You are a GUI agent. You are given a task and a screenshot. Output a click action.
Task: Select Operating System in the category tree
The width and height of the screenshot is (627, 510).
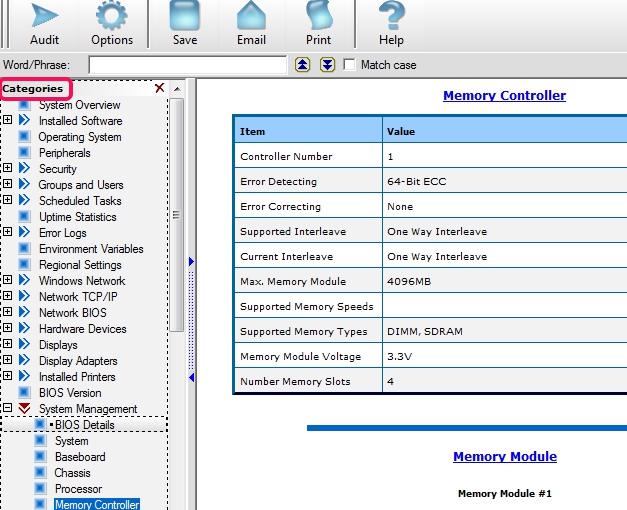79,137
